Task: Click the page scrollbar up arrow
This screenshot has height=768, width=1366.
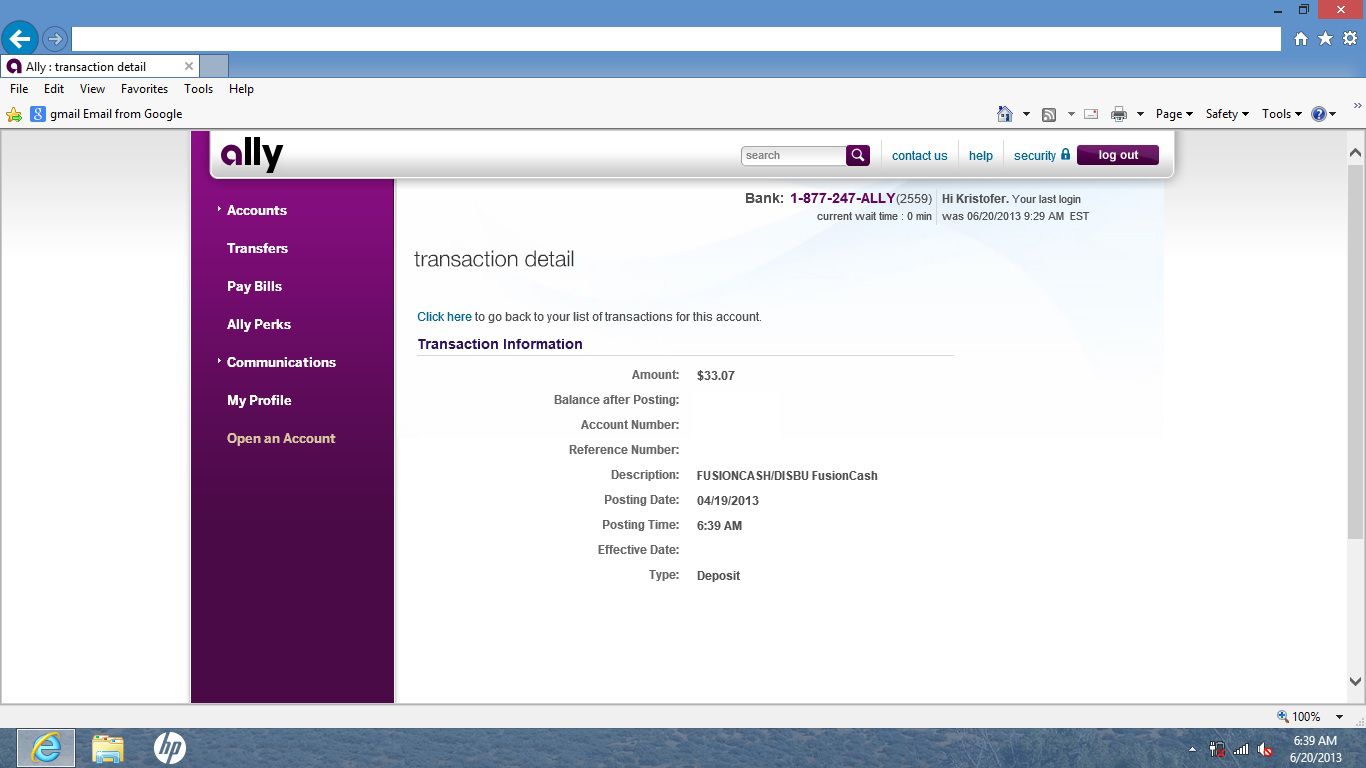Action: [x=1356, y=154]
